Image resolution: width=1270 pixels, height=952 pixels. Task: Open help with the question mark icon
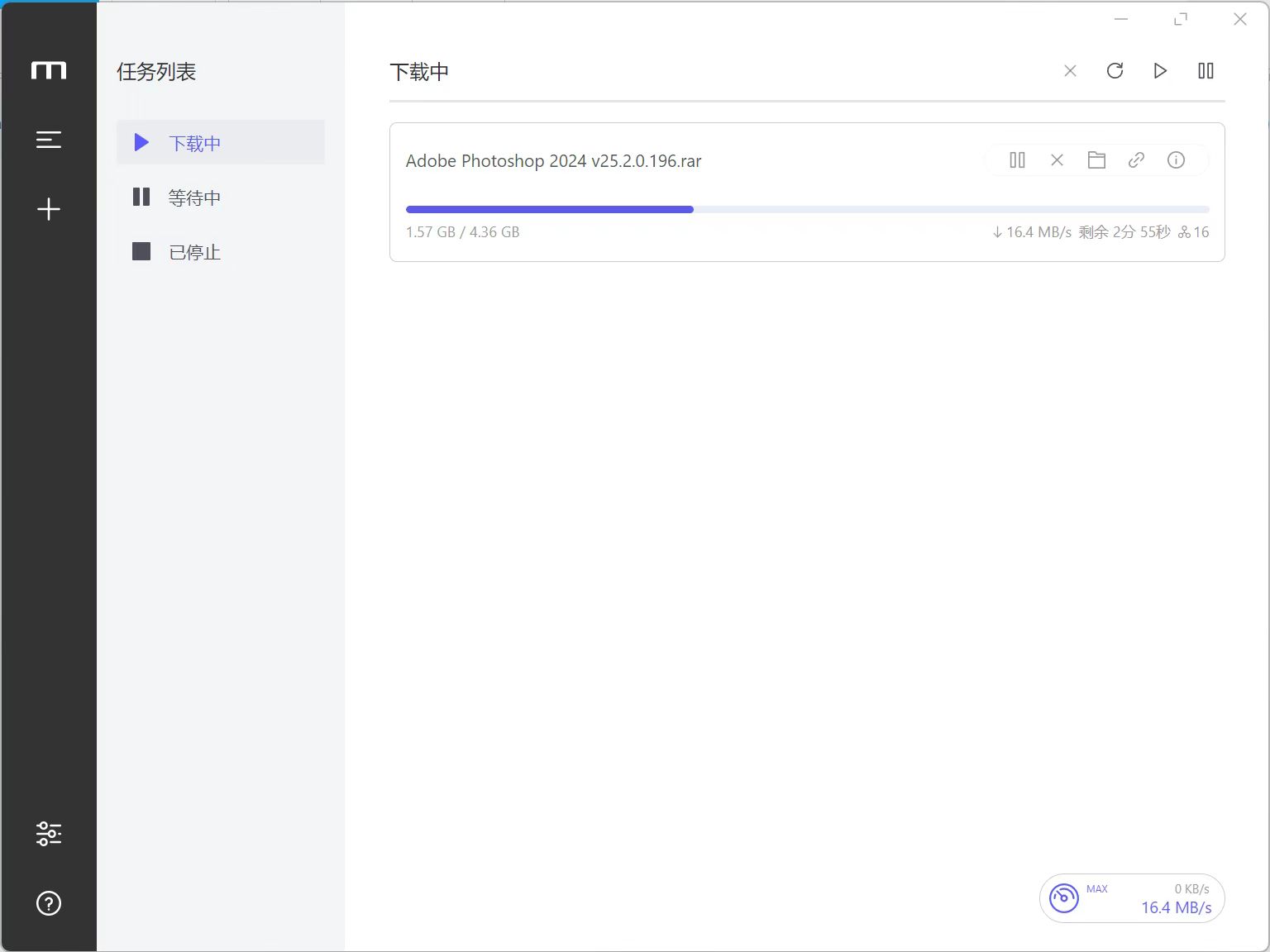[x=49, y=903]
